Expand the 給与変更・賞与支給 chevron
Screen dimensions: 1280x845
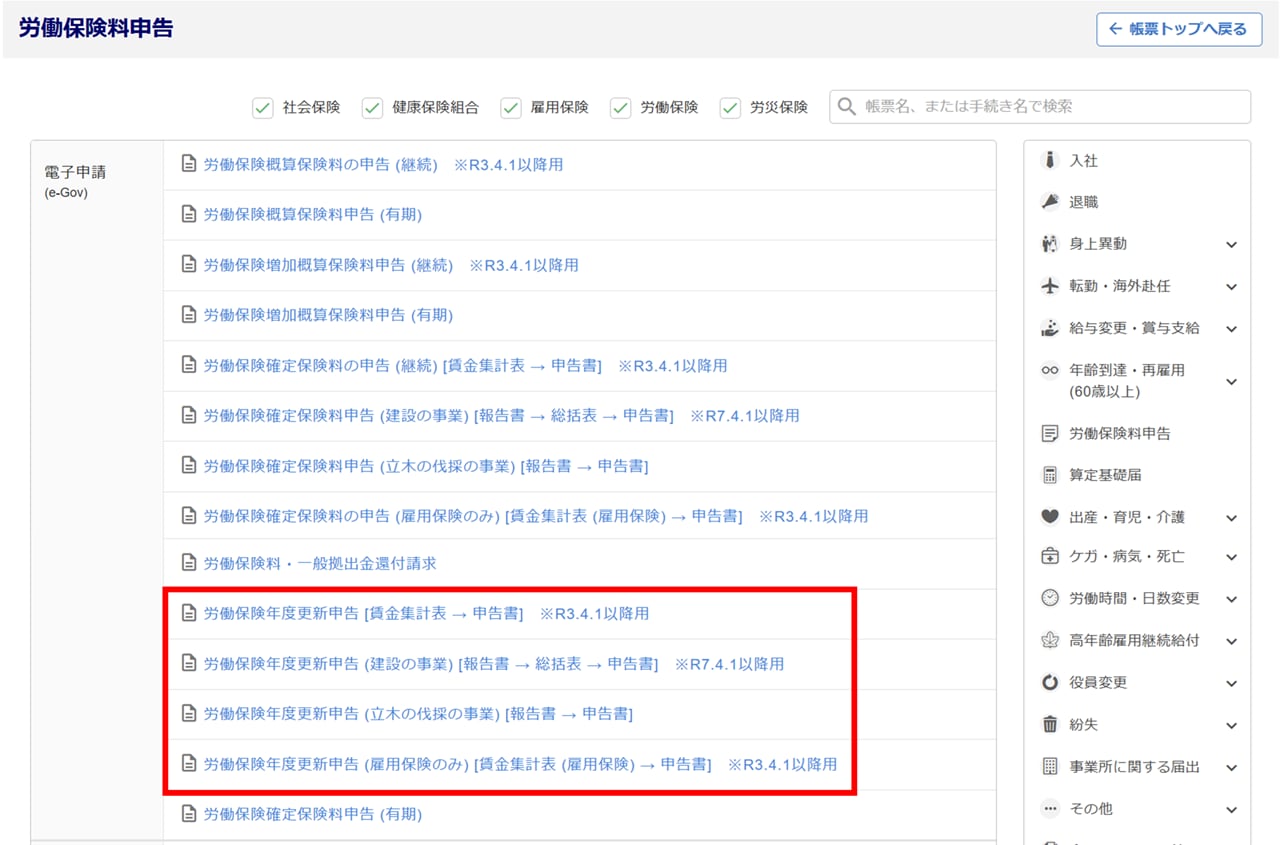[1231, 329]
